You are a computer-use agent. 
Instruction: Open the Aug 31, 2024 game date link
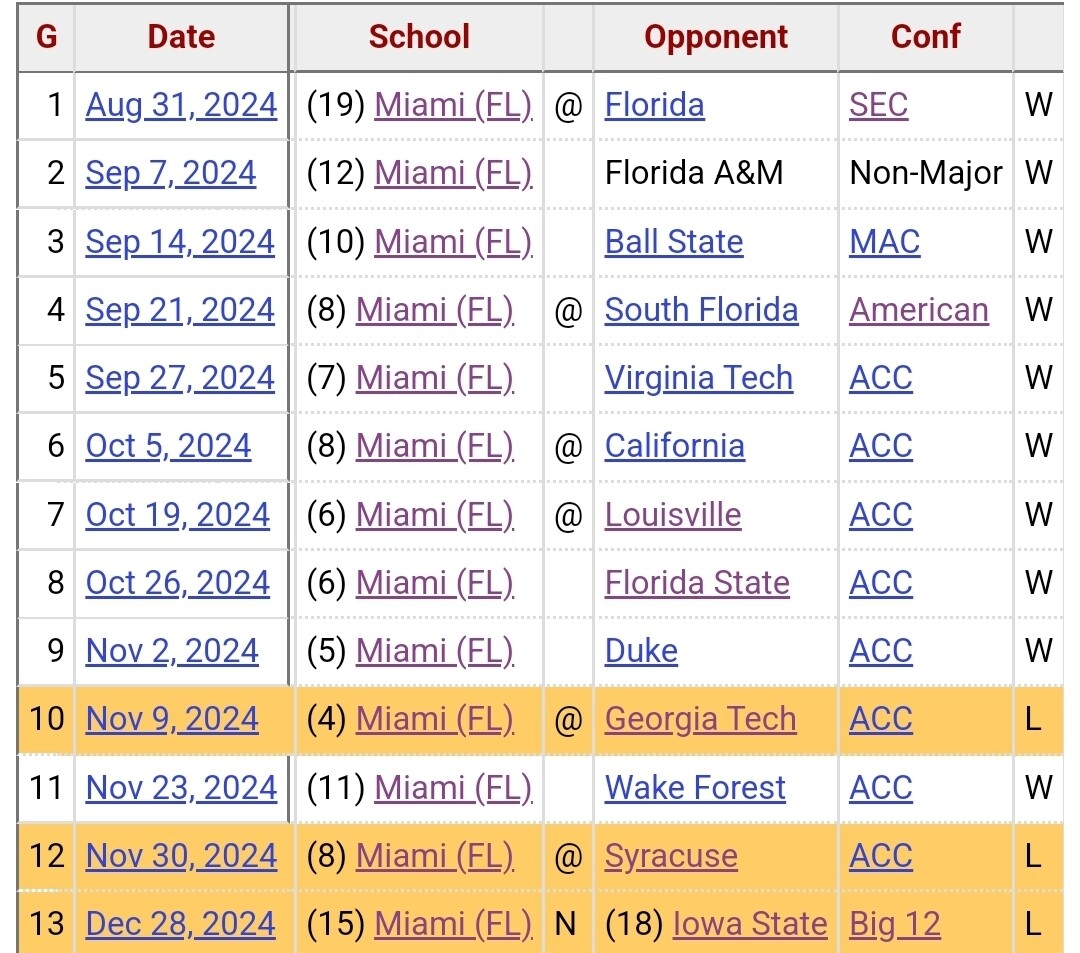pos(181,105)
